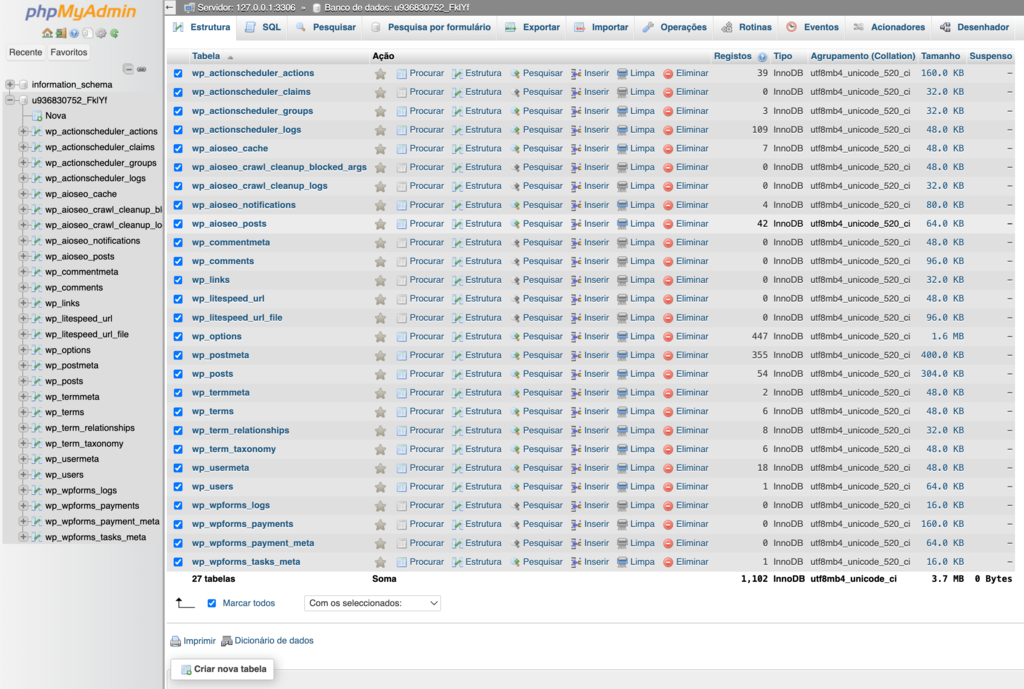
Task: Expand wp_users node in sidebar tree
Action: click(24, 475)
